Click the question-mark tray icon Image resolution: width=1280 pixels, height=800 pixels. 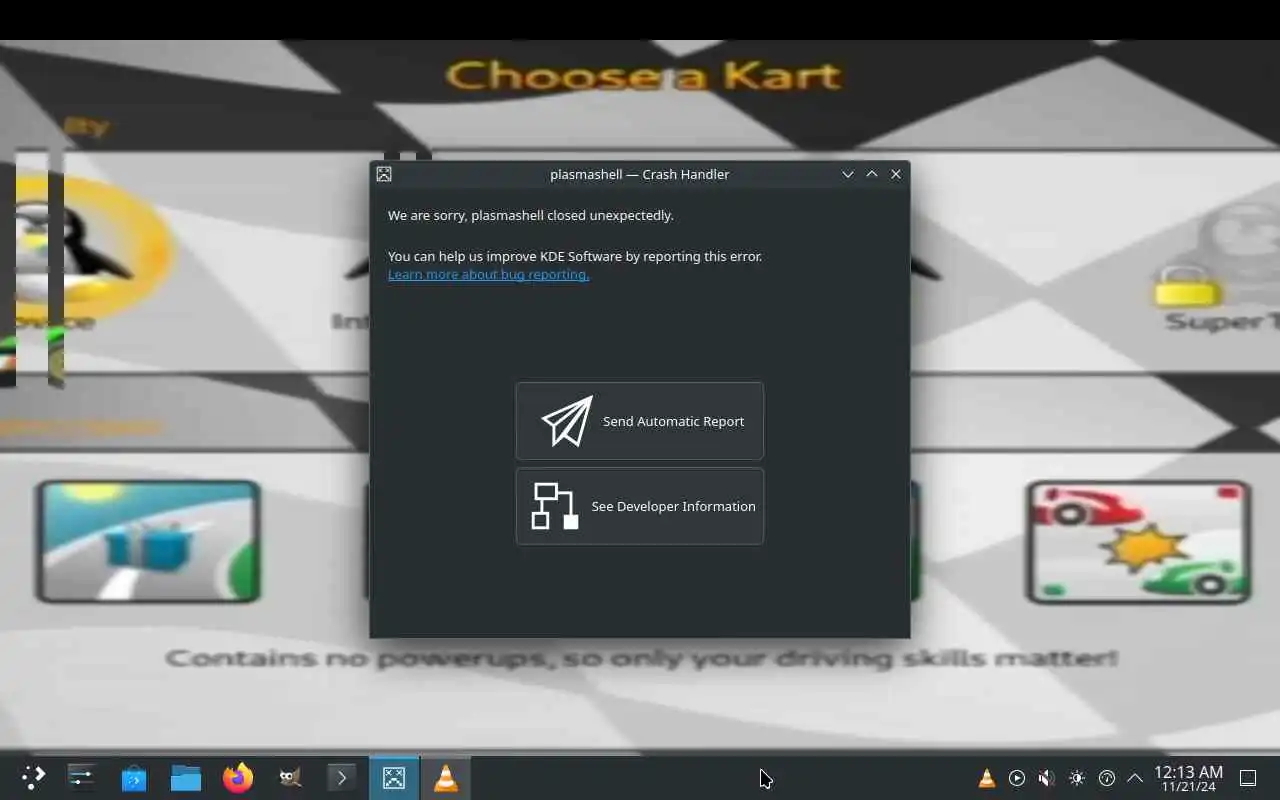(1106, 778)
